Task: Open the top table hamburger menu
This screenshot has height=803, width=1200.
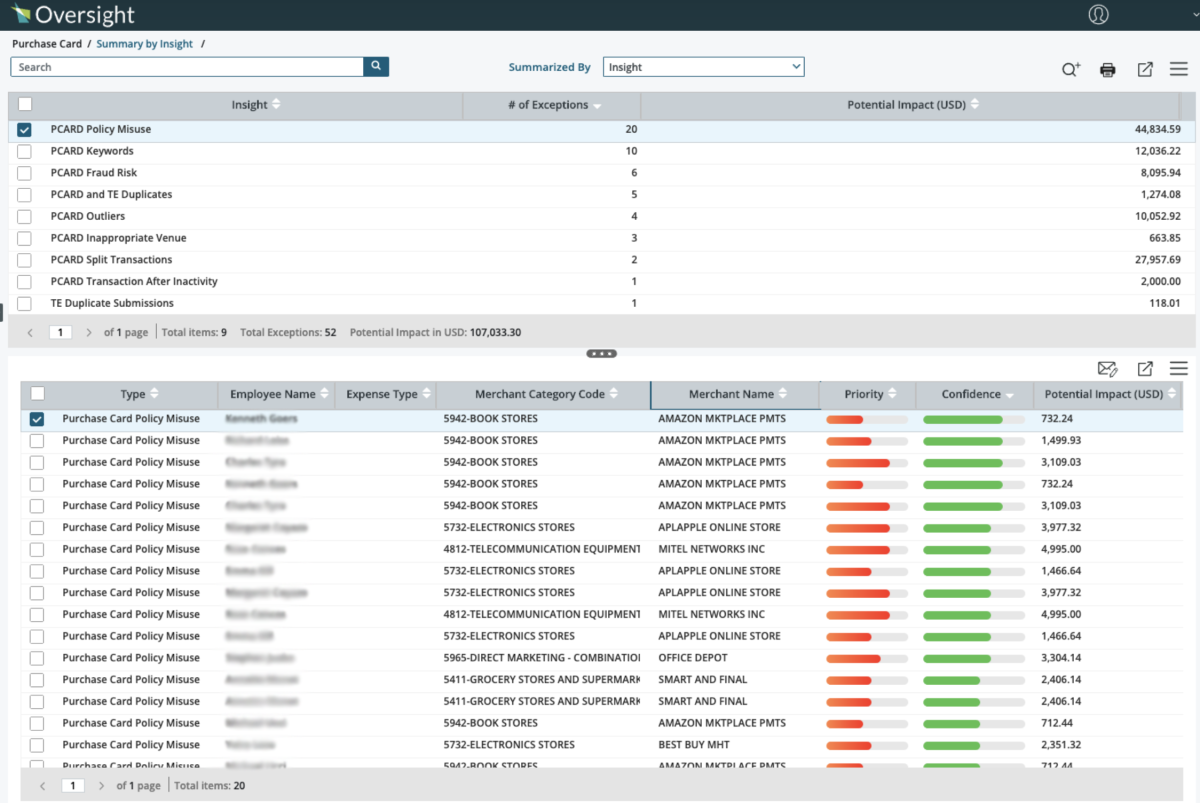Action: [1179, 69]
